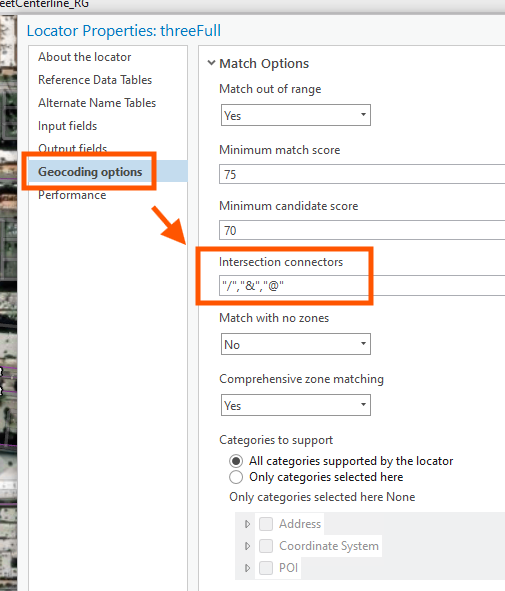Collapse the Match Options section chevron
The height and width of the screenshot is (591, 505).
click(211, 63)
